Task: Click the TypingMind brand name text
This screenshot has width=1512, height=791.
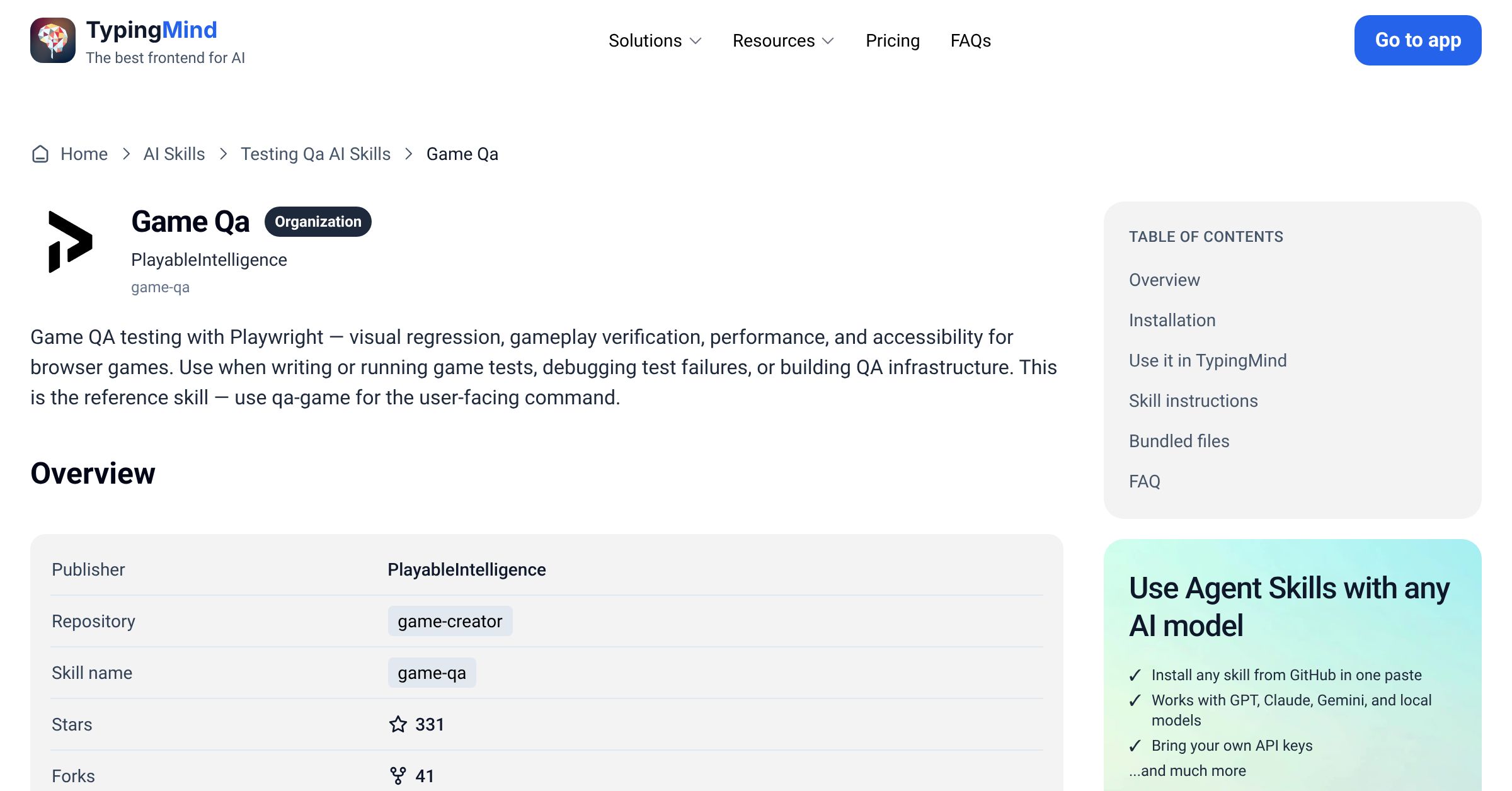Action: click(151, 30)
